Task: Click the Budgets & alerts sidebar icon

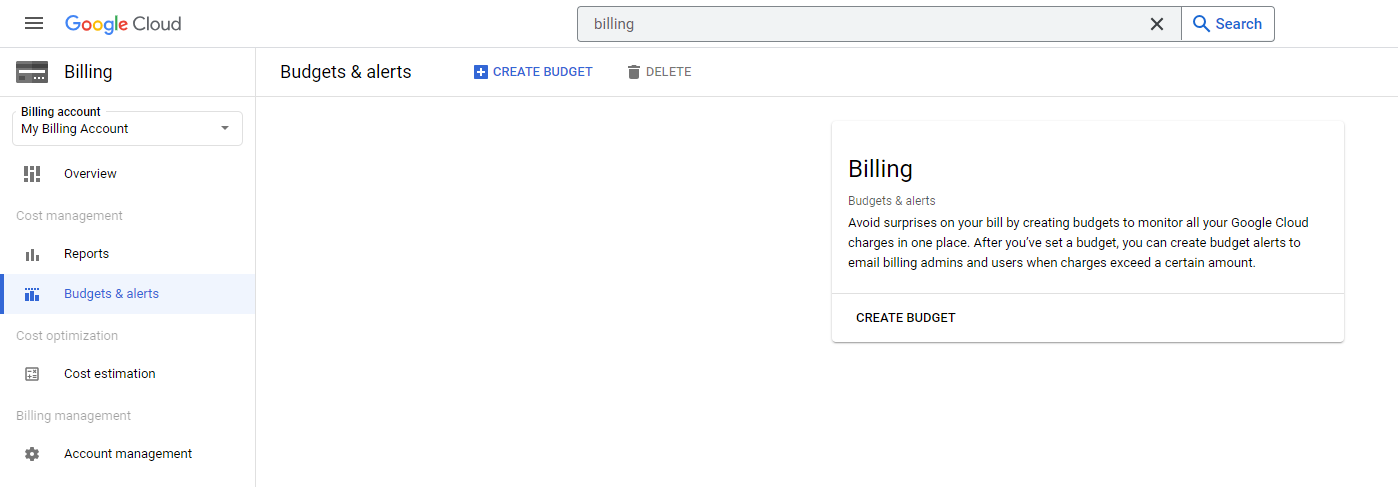Action: tap(32, 294)
